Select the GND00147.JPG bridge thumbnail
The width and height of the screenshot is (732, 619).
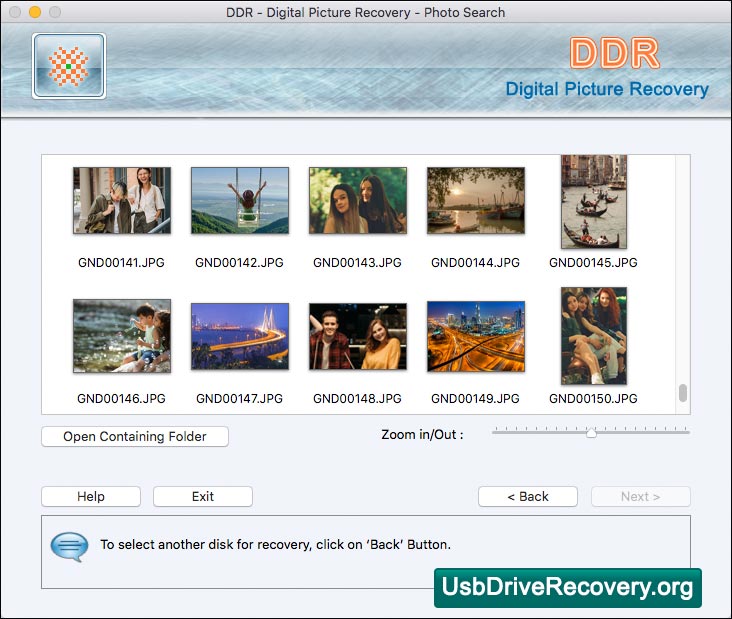point(240,336)
